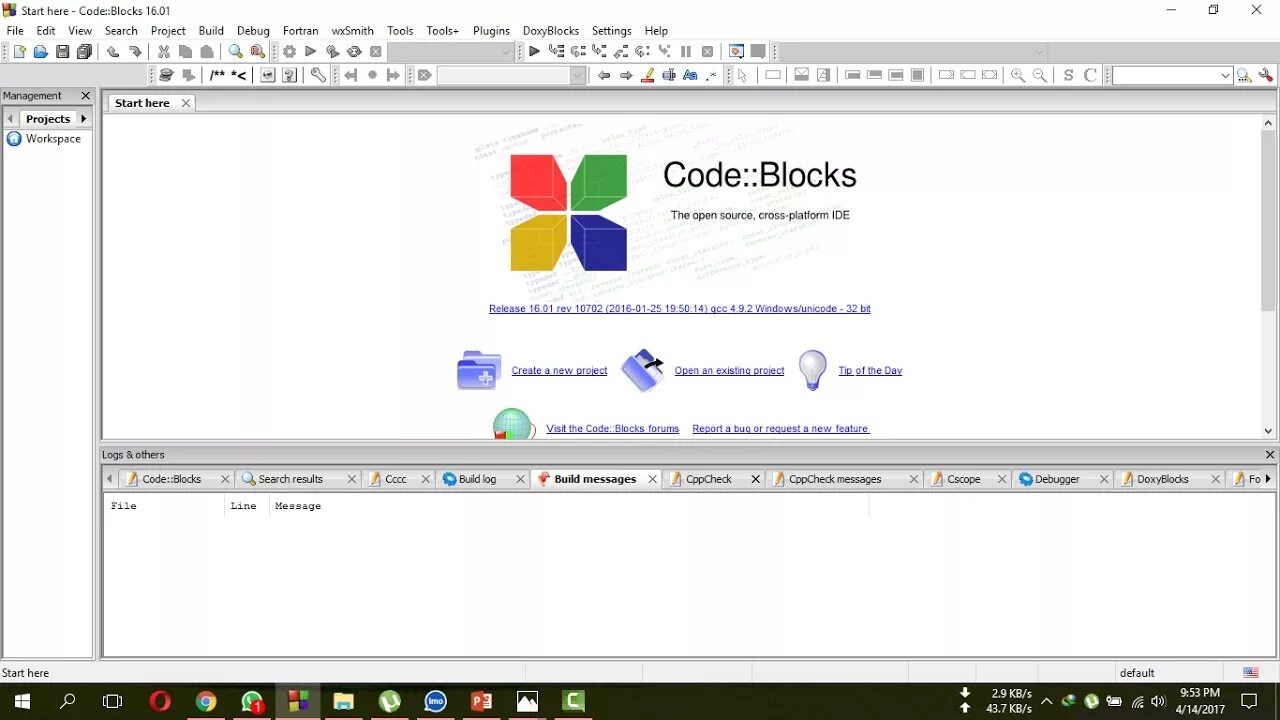The height and width of the screenshot is (720, 1280).
Task: Click the Stop debugger icon
Action: click(708, 52)
